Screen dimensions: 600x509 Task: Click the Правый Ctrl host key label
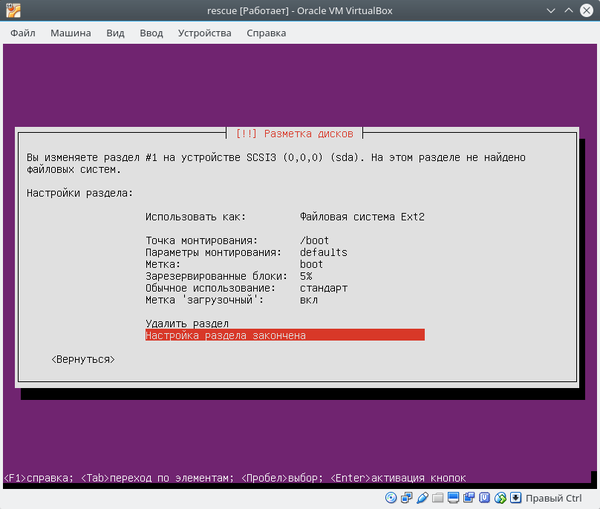click(553, 498)
